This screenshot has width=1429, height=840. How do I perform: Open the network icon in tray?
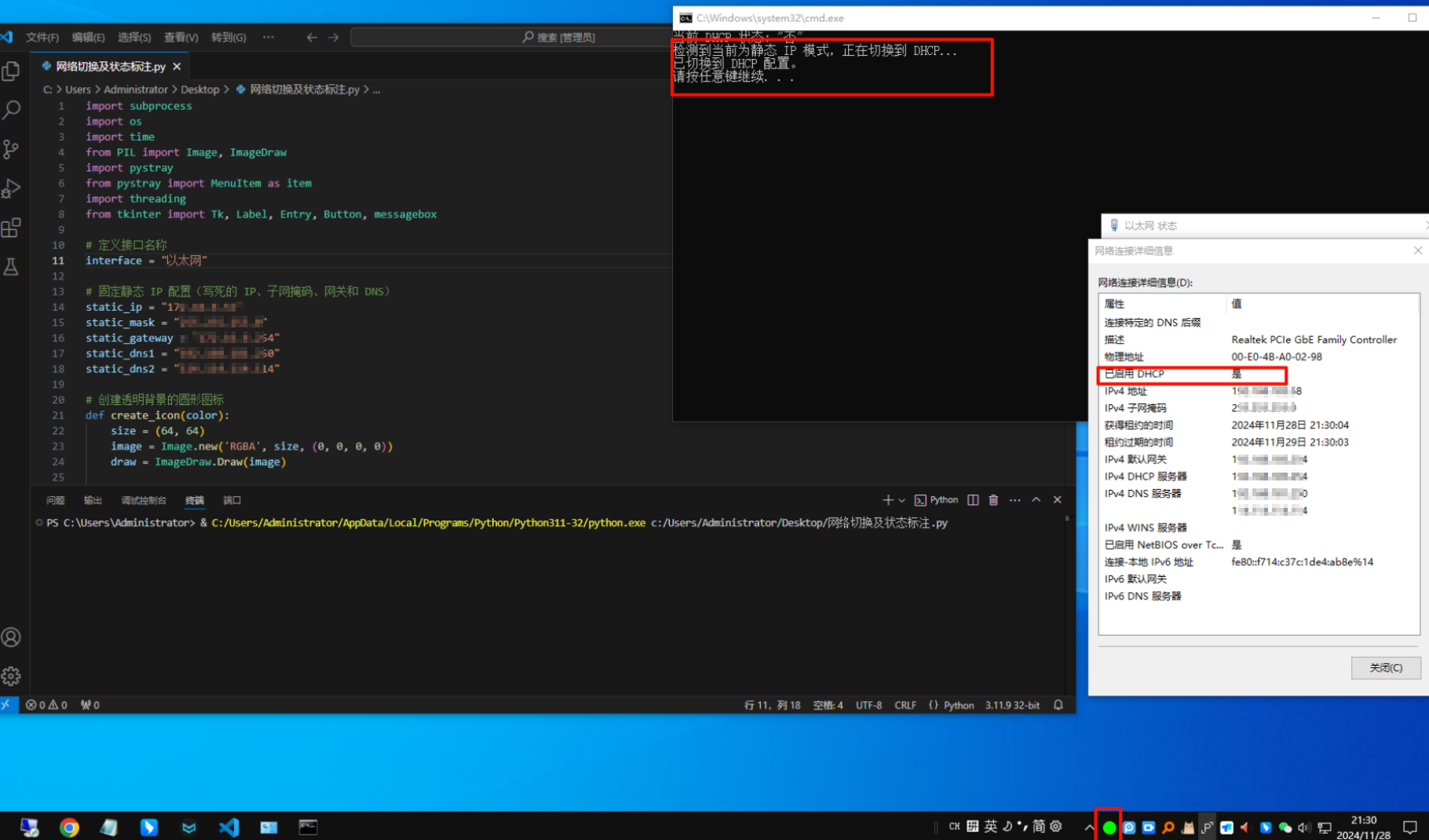[x=1325, y=827]
